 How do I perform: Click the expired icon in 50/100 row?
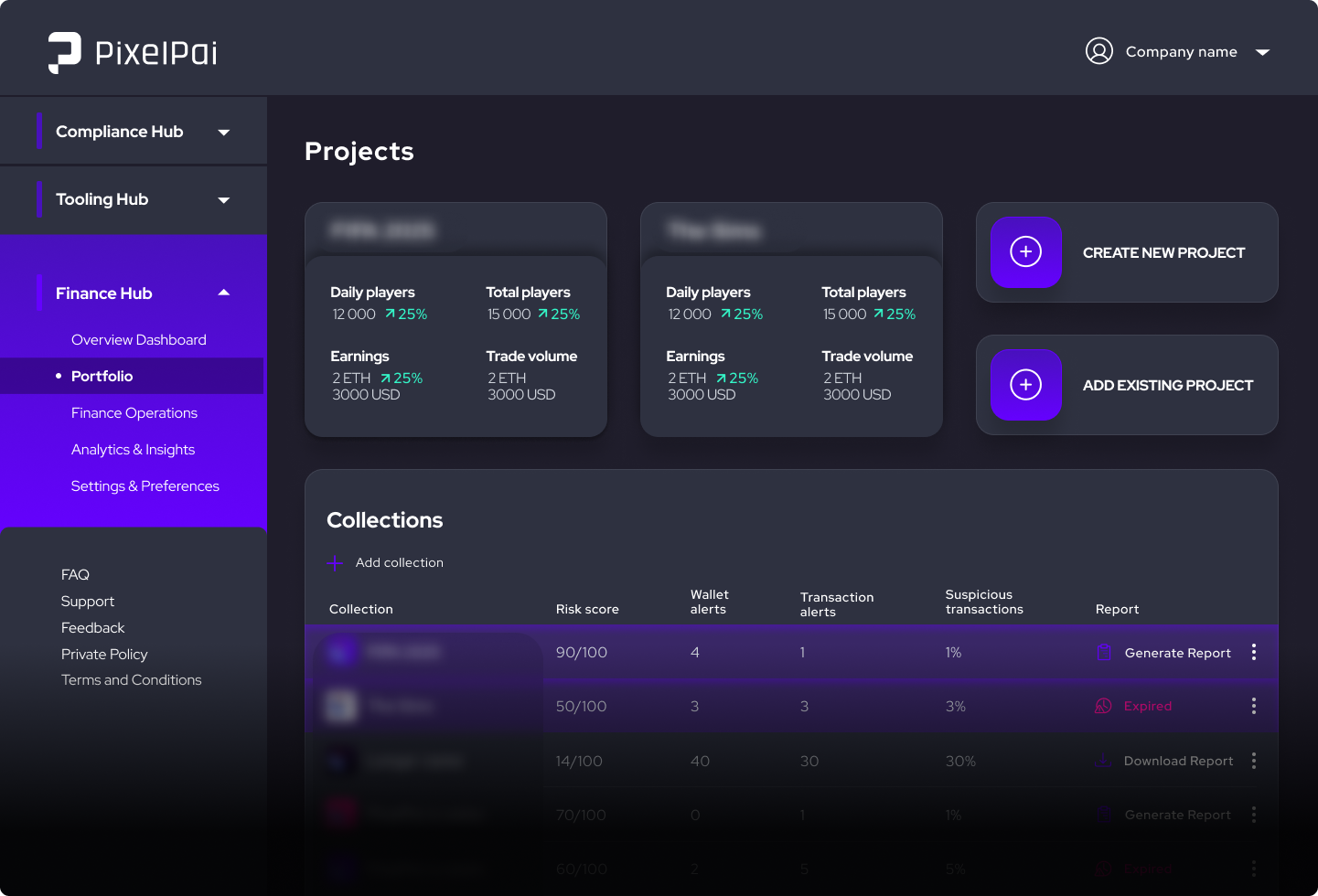pyautogui.click(x=1103, y=706)
